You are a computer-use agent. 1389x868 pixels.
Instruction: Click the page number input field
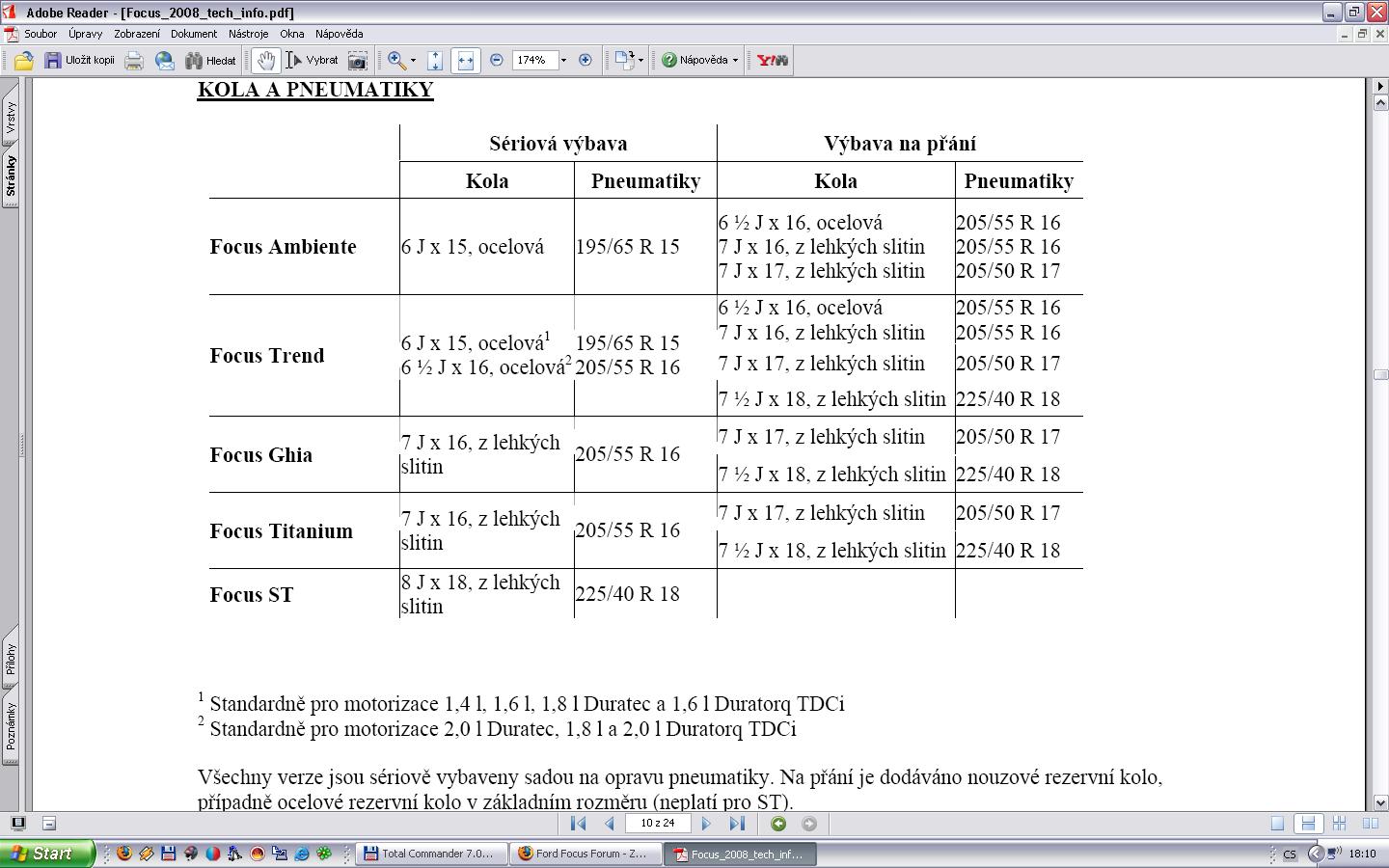(658, 824)
